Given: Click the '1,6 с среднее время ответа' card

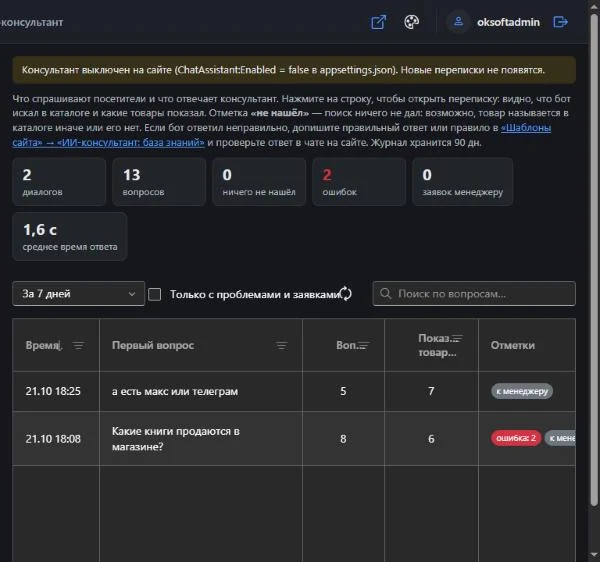Looking at the screenshot, I should [x=70, y=237].
